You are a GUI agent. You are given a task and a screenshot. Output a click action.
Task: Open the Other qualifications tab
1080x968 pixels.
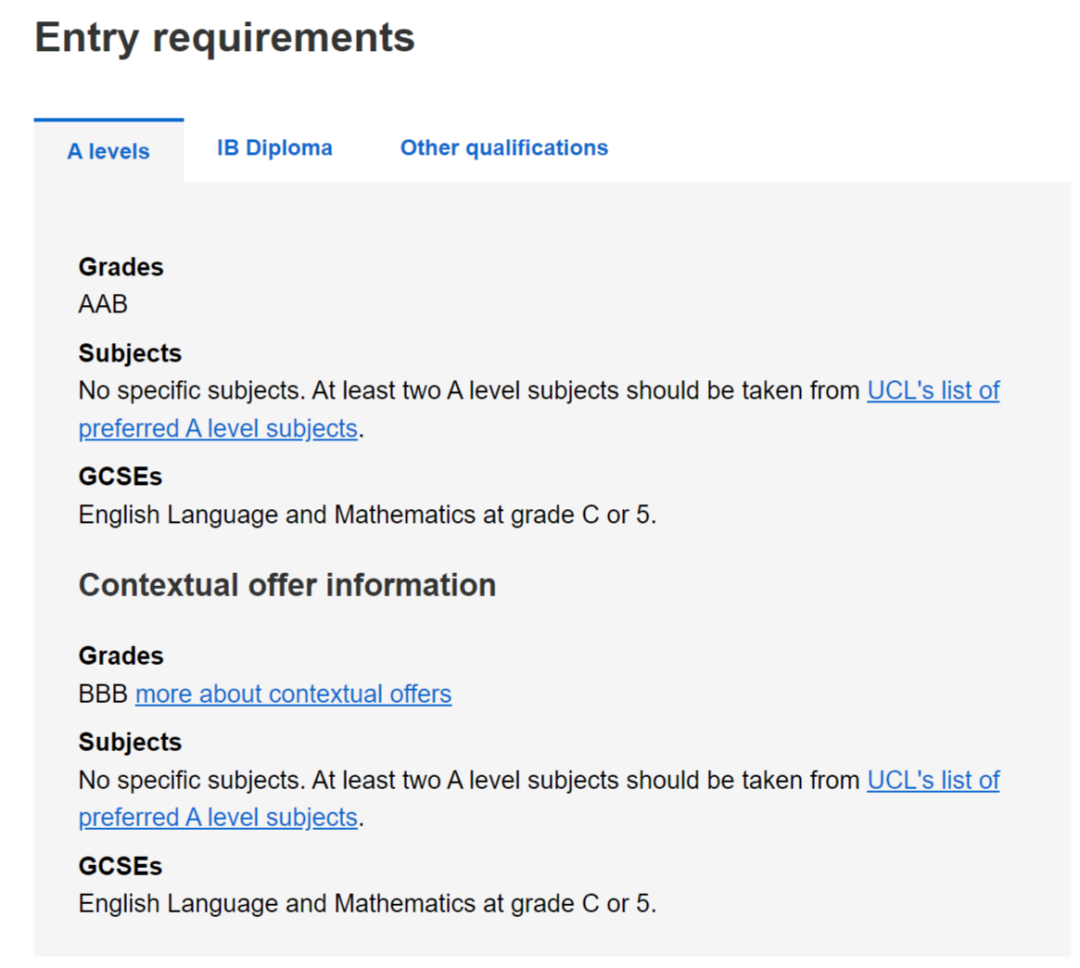(x=504, y=148)
